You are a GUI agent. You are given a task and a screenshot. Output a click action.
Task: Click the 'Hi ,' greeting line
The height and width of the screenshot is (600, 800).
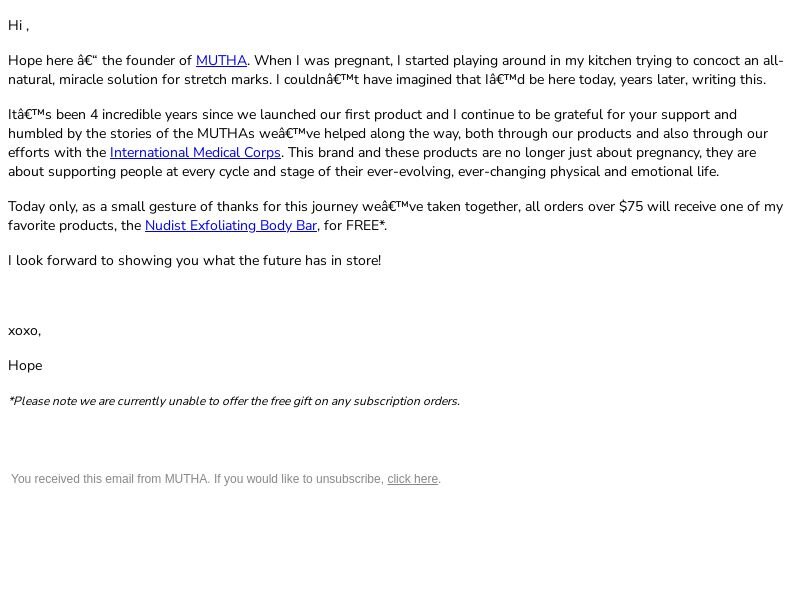(18, 26)
